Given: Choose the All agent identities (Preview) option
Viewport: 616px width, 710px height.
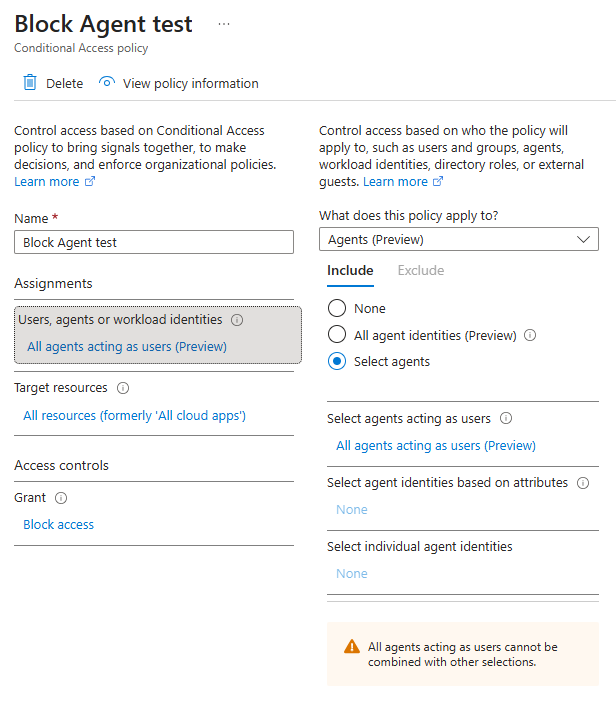Looking at the screenshot, I should (337, 335).
